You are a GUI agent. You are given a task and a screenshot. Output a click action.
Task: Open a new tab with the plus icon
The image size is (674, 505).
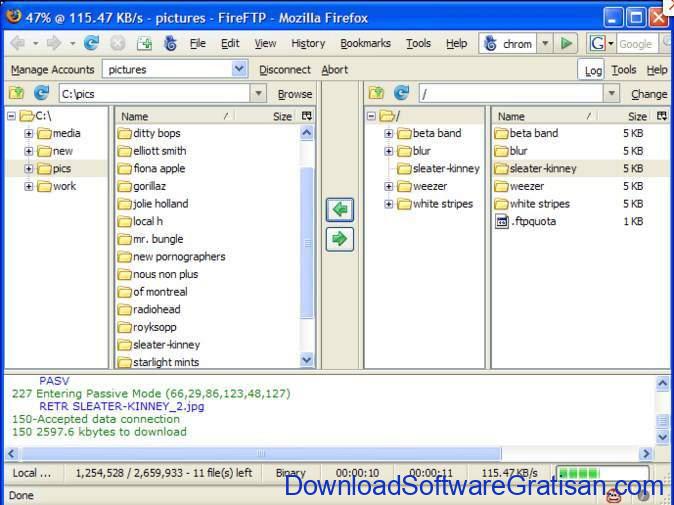point(144,43)
